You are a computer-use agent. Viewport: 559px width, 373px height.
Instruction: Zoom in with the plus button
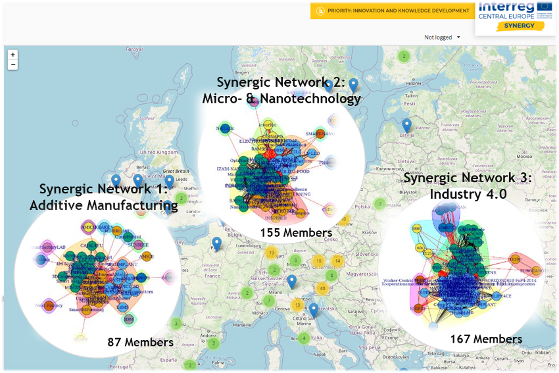click(x=13, y=55)
